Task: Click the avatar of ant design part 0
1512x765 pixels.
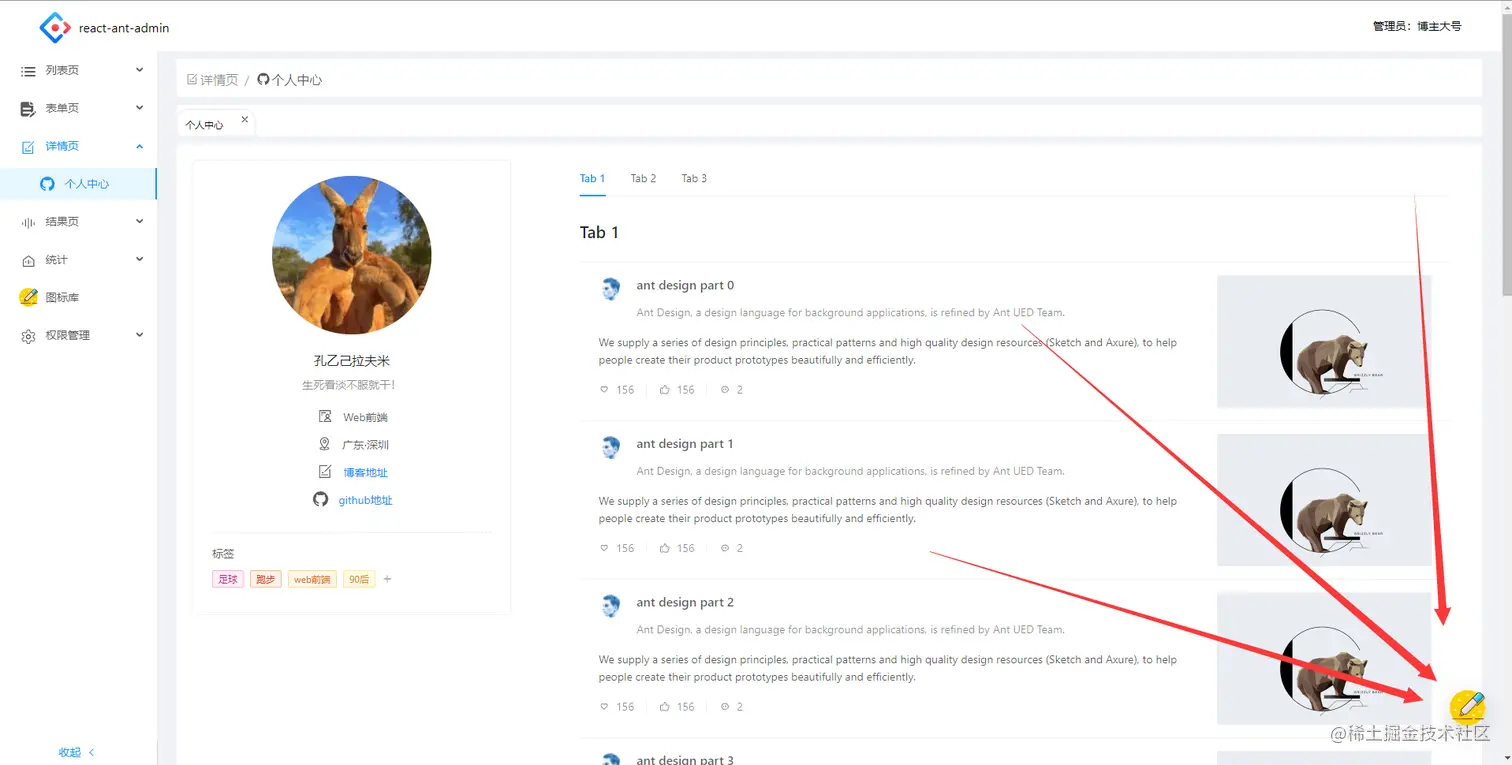Action: pos(611,289)
